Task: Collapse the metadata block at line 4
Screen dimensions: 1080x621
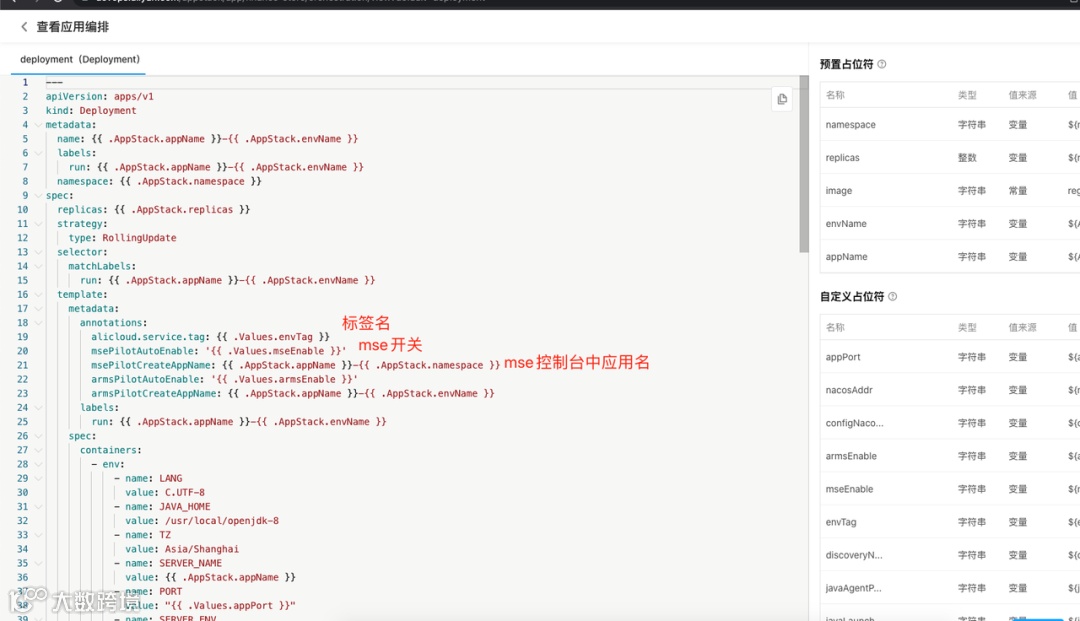Action: 39,125
